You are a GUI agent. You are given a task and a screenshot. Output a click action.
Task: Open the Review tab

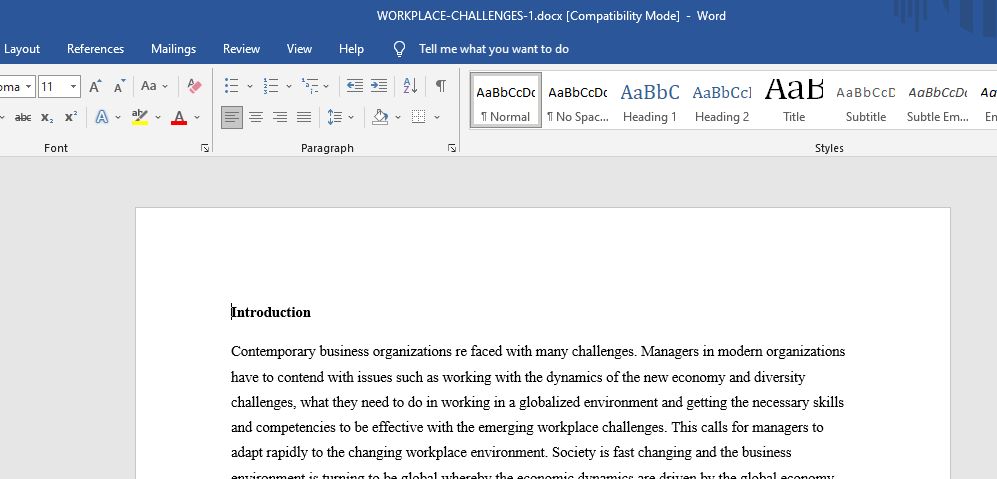(241, 49)
